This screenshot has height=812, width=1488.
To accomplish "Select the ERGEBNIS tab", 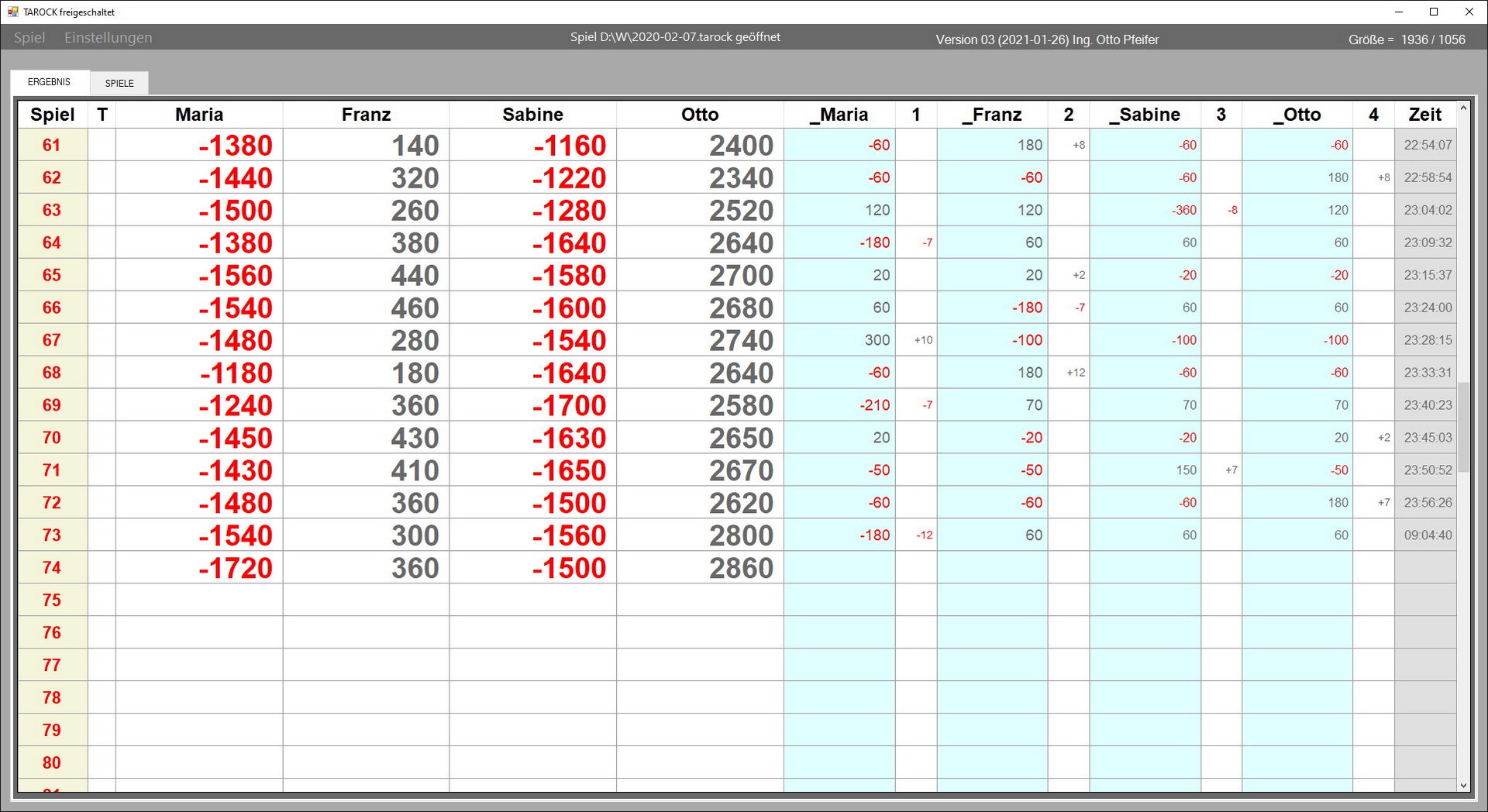I will tap(49, 82).
